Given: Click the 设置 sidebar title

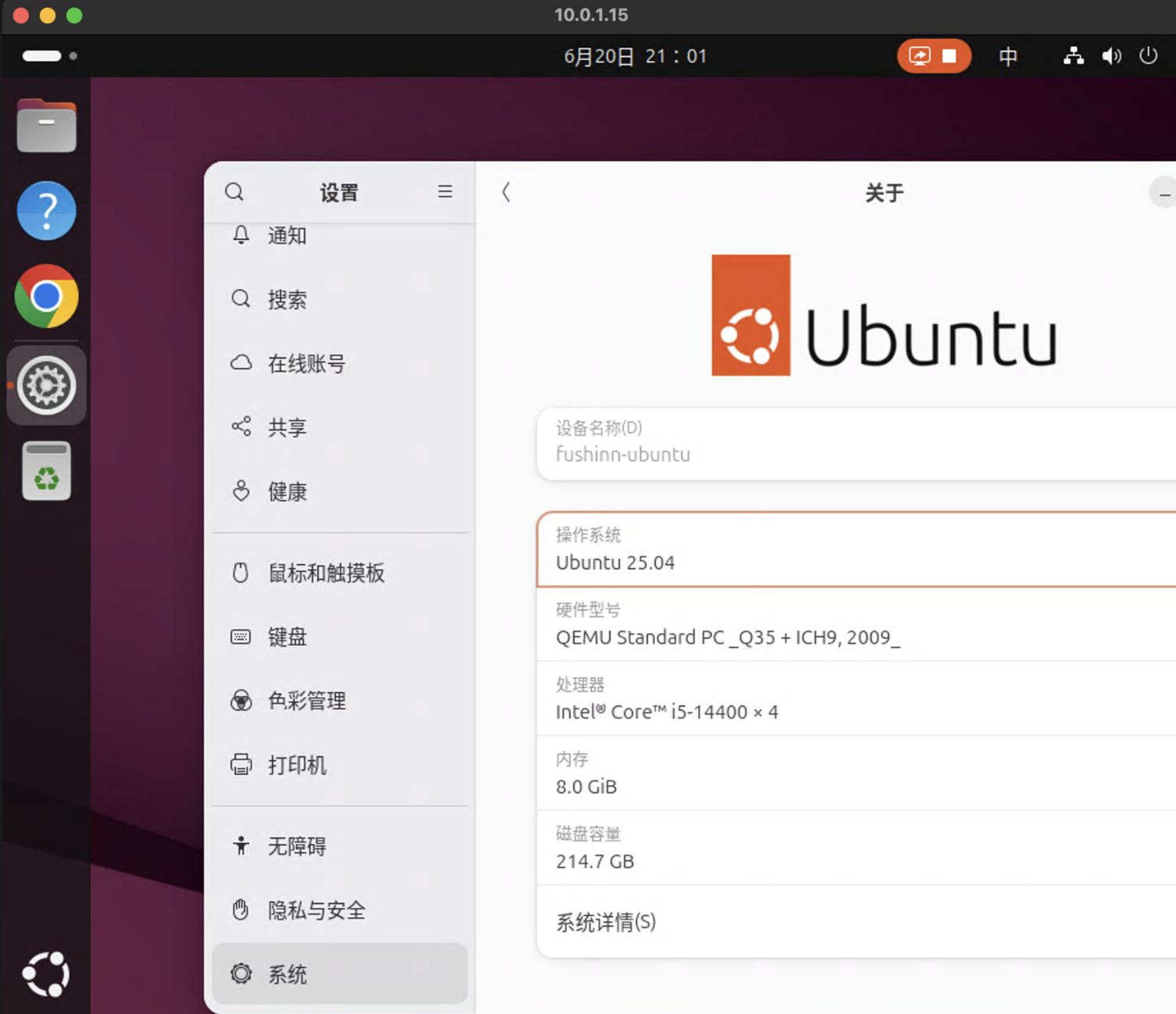Looking at the screenshot, I should [339, 193].
